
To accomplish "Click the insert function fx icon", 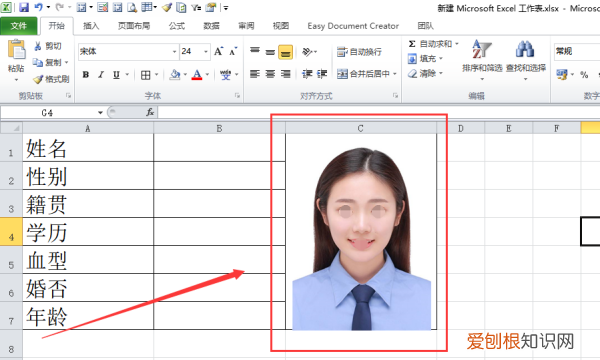I will (150, 112).
